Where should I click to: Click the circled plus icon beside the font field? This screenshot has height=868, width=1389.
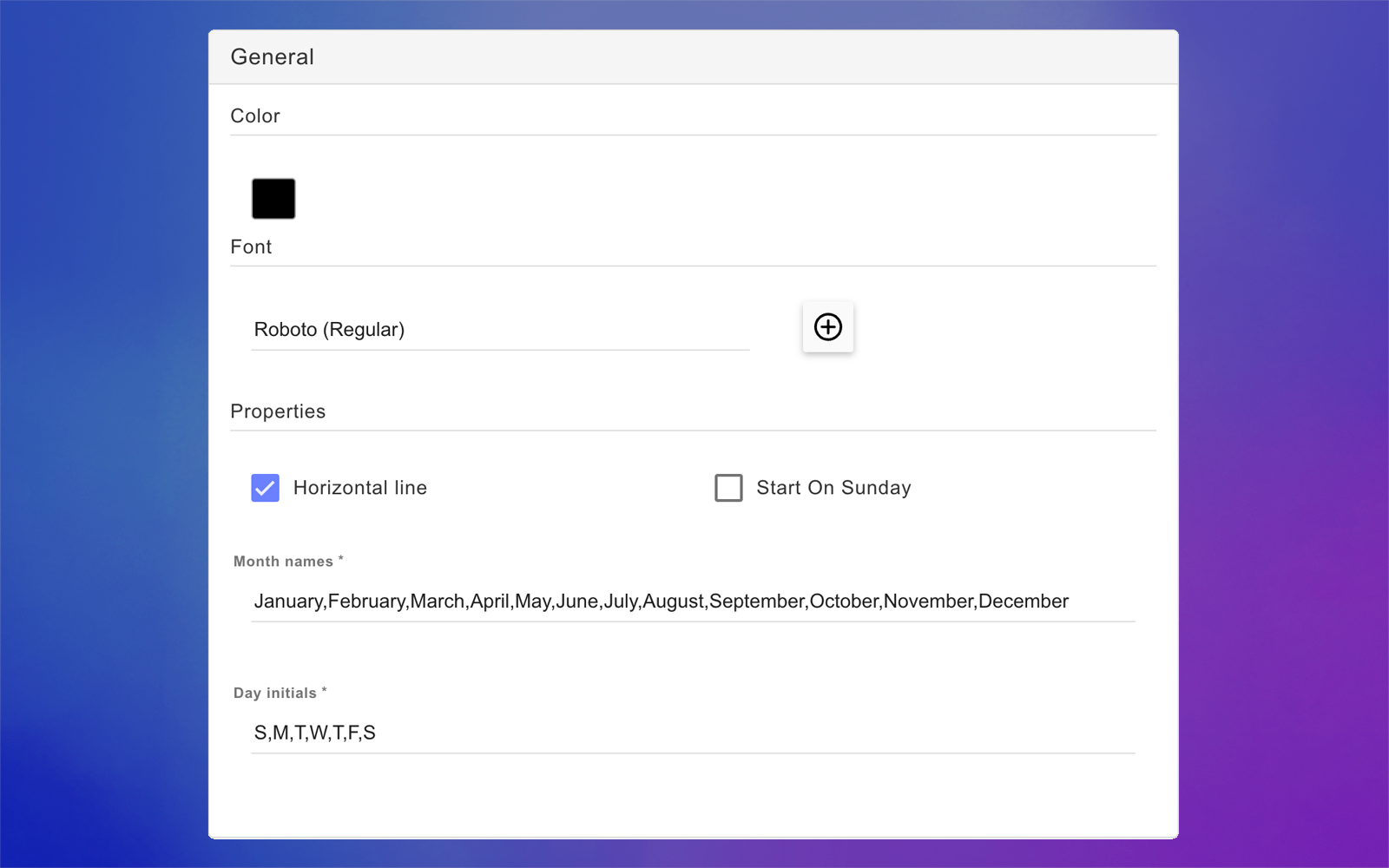pos(827,327)
